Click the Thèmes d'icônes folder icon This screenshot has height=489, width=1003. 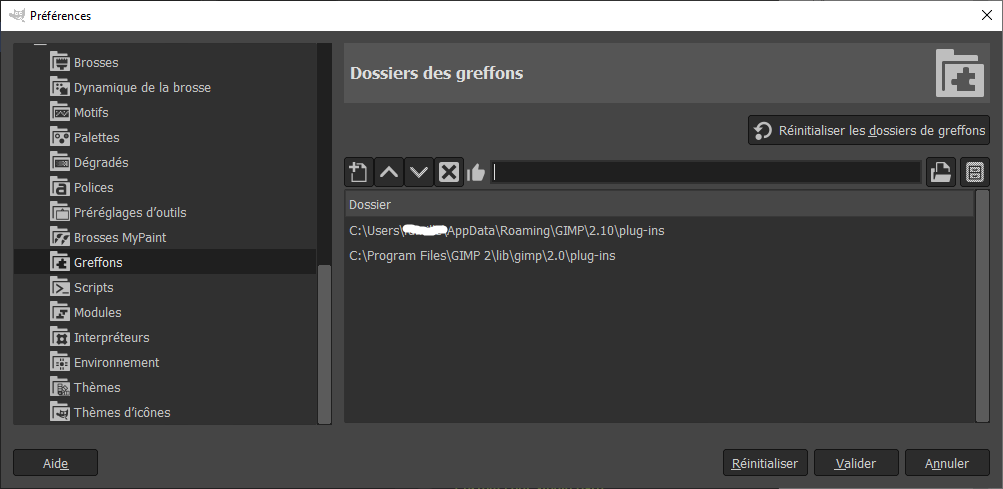tap(59, 412)
